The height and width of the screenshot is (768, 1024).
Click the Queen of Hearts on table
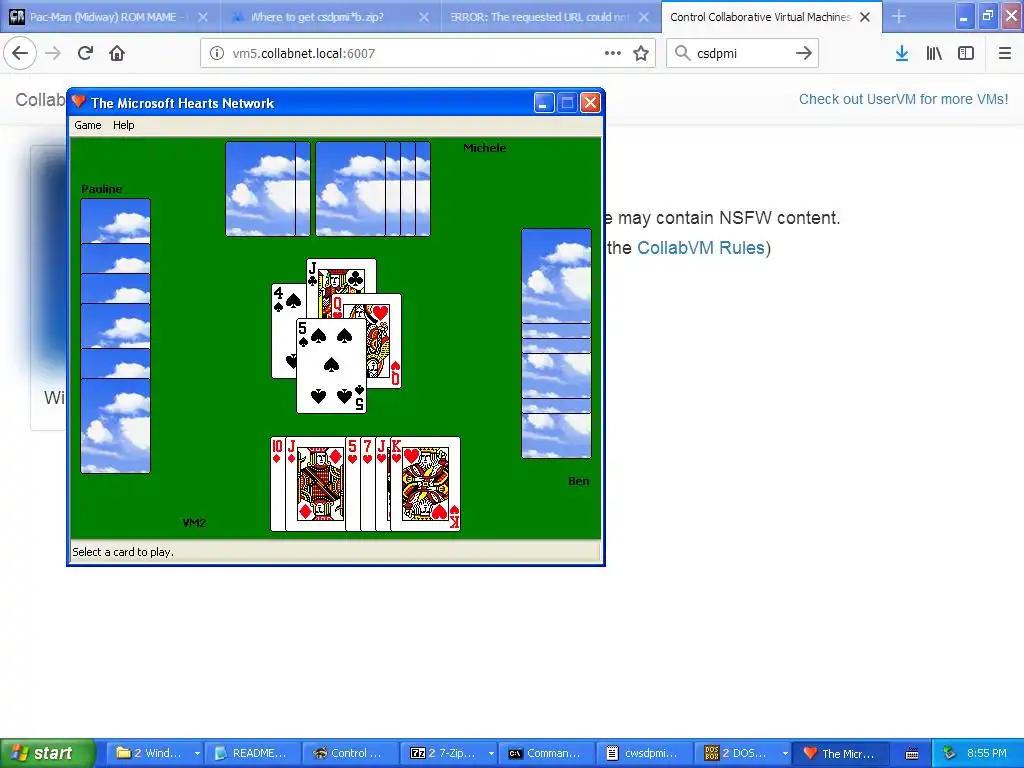pyautogui.click(x=384, y=341)
